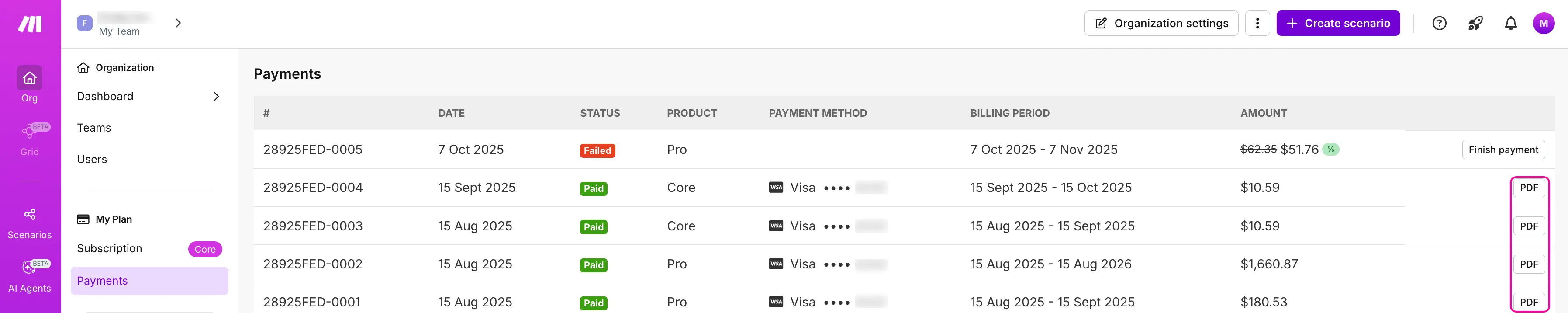Image resolution: width=1568 pixels, height=313 pixels.
Task: Click the PAYMENT METHOD column header
Action: (x=818, y=113)
